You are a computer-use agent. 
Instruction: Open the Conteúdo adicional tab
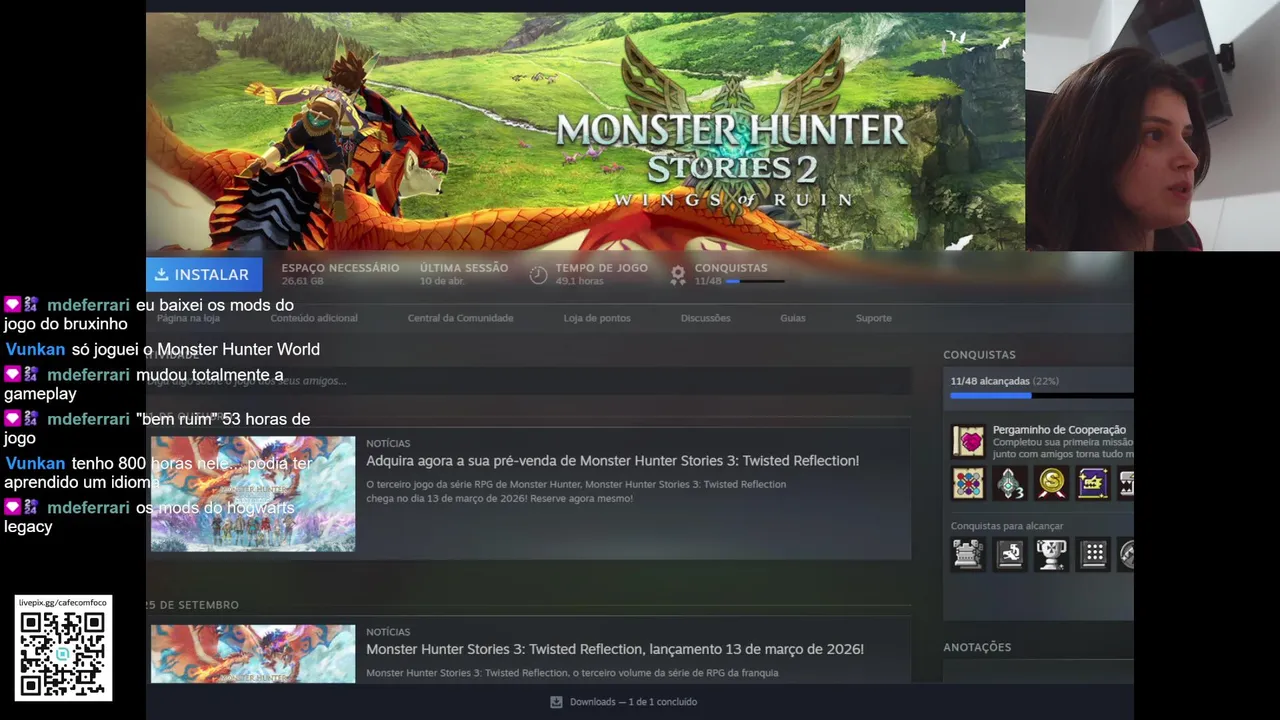pyautogui.click(x=314, y=318)
